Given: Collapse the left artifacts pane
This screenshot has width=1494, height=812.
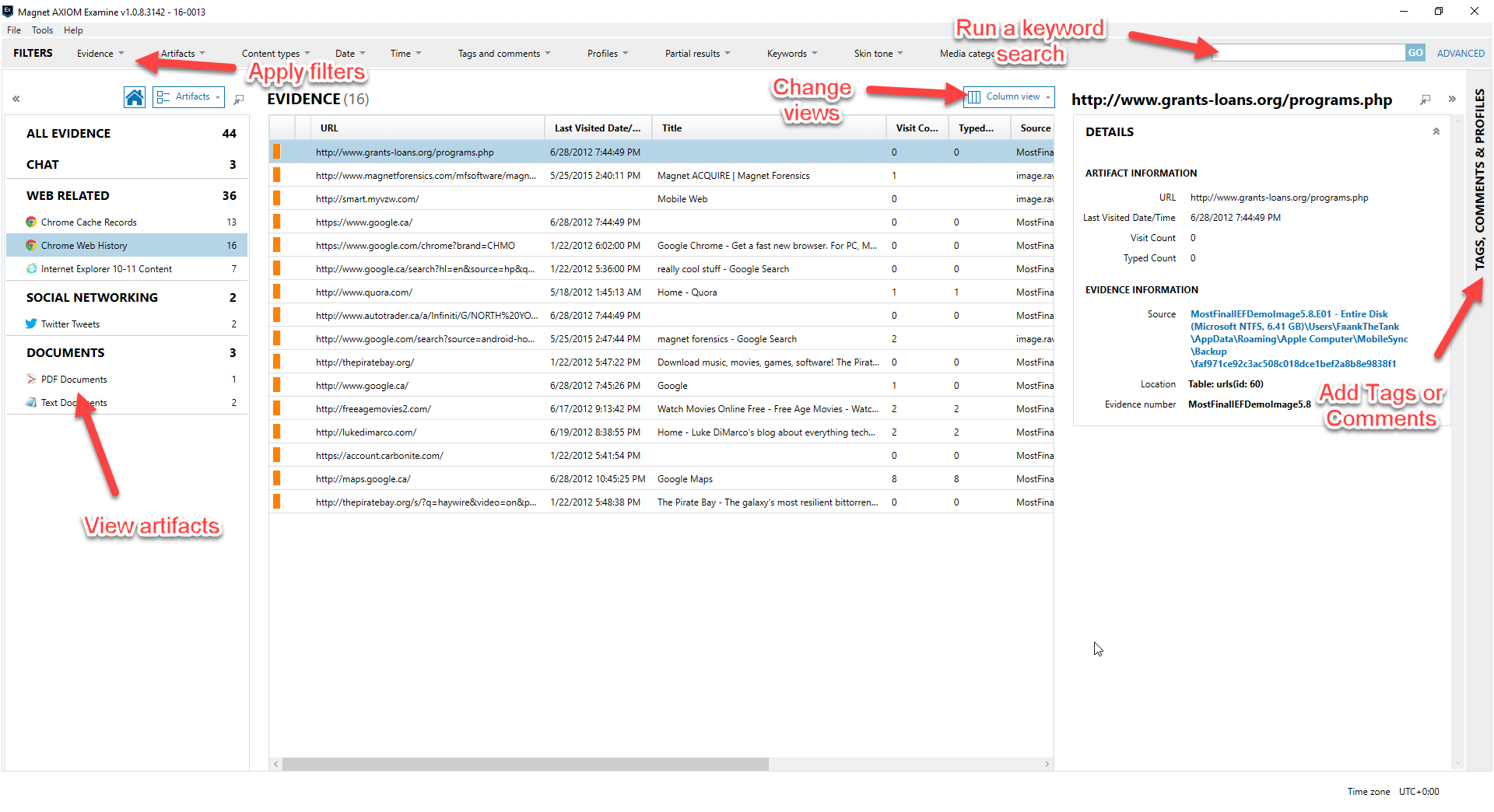Looking at the screenshot, I should pyautogui.click(x=16, y=99).
